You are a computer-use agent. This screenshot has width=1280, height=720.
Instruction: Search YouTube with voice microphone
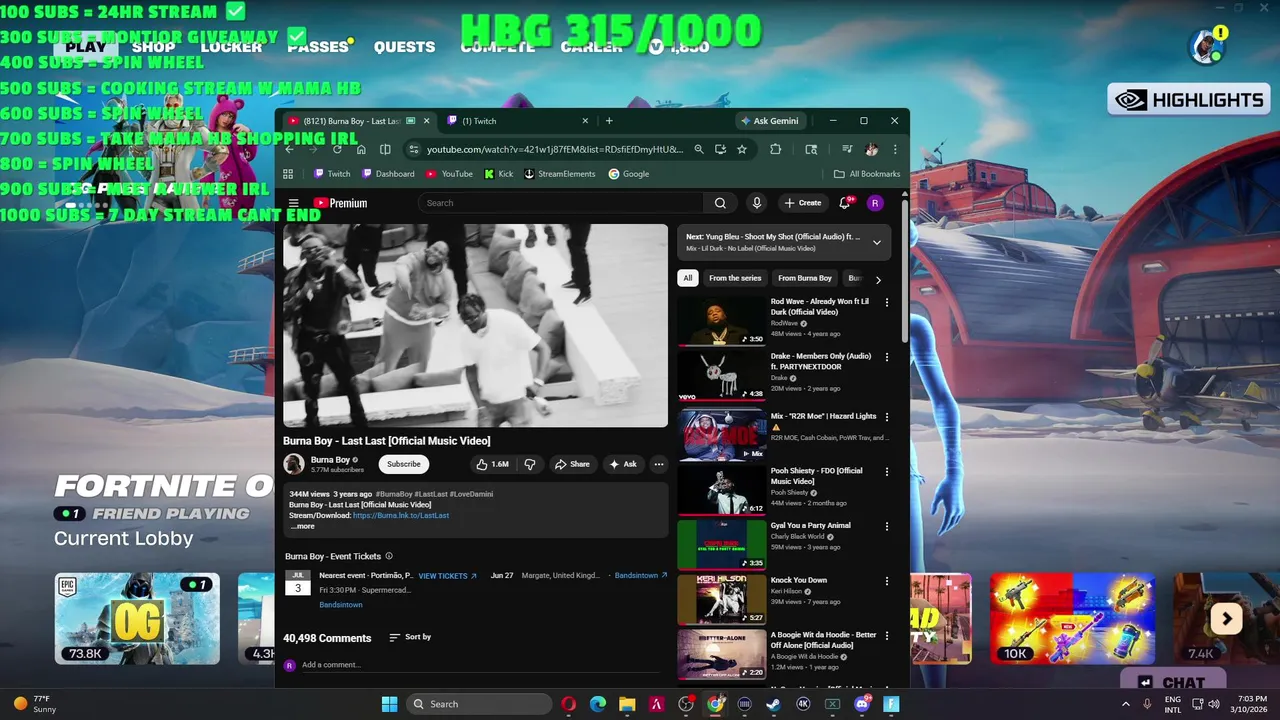point(757,203)
